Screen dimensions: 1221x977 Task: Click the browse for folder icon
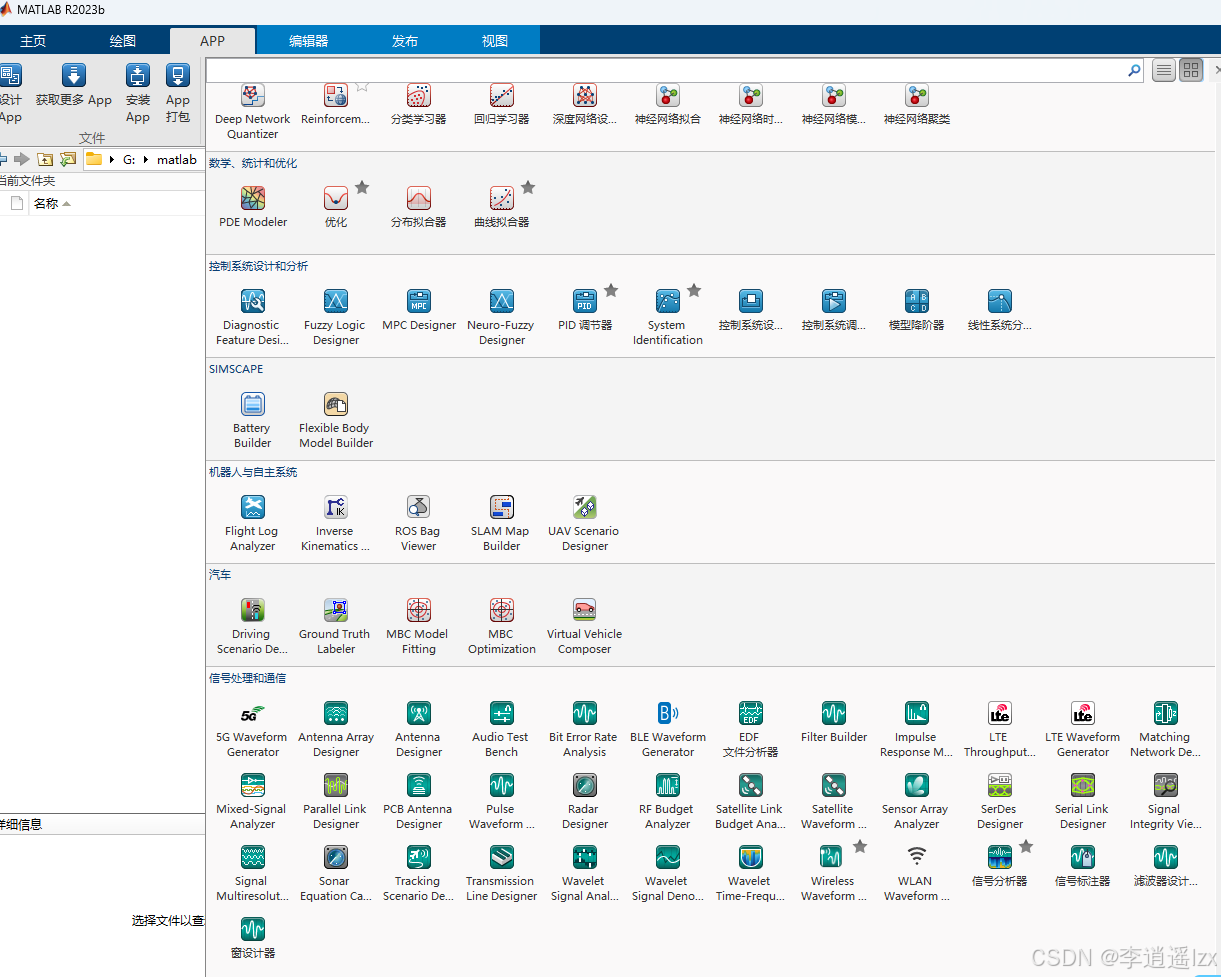pos(68,159)
